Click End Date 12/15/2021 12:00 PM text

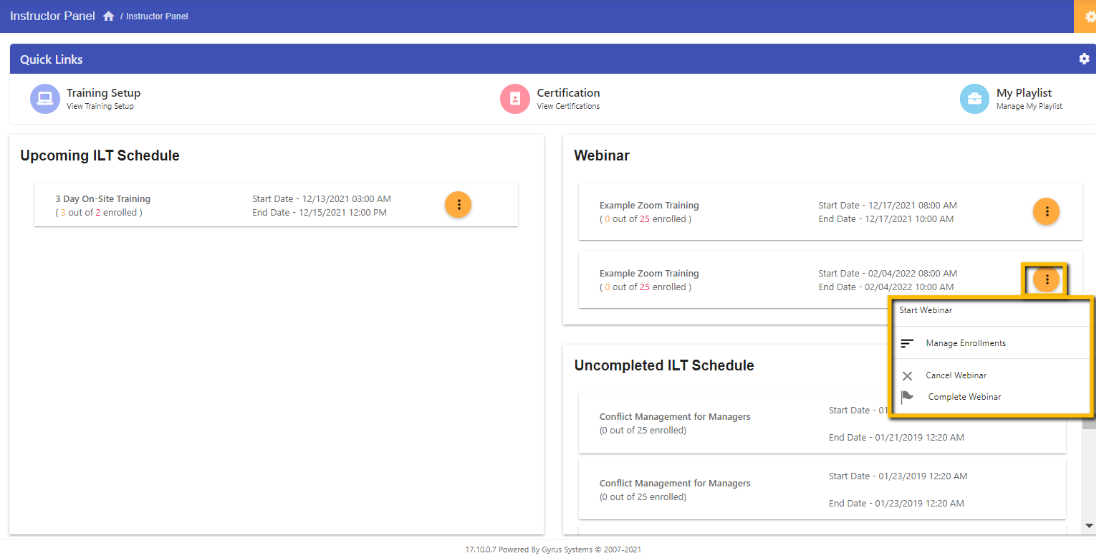tap(319, 212)
